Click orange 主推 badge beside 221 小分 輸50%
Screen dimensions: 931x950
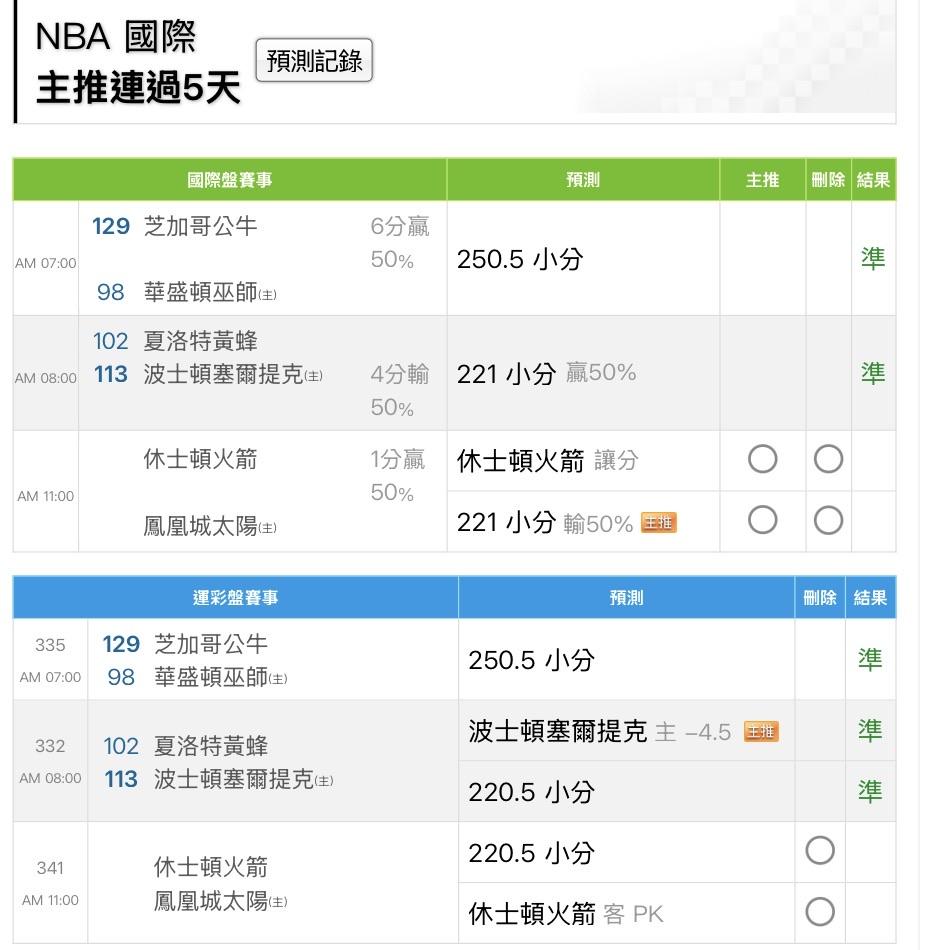pyautogui.click(x=658, y=522)
